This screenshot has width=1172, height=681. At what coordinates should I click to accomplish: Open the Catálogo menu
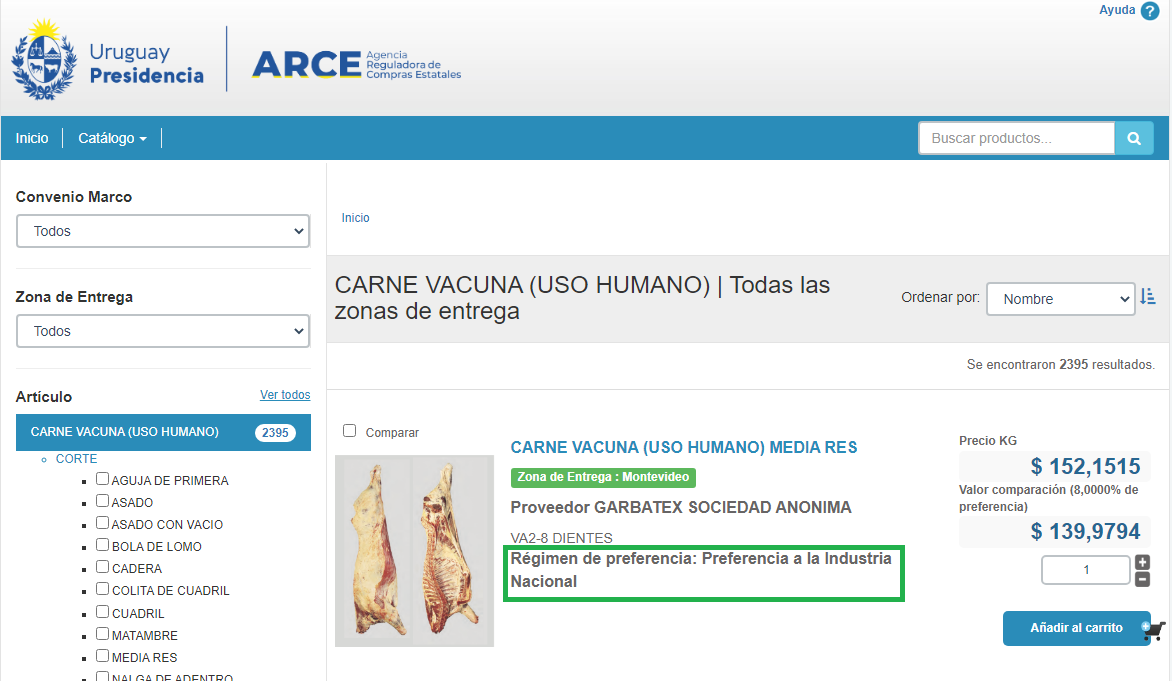(112, 138)
